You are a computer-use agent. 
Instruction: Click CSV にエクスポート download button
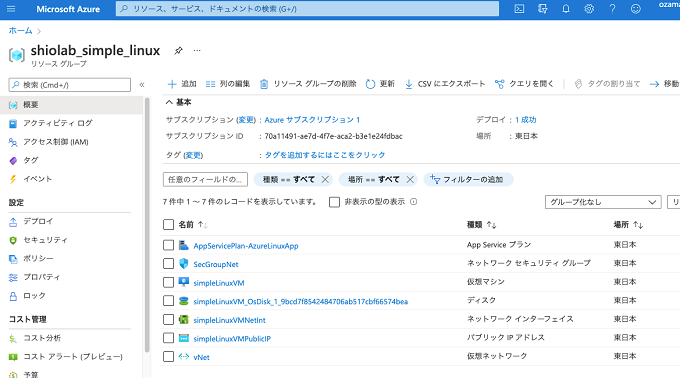[x=445, y=84]
